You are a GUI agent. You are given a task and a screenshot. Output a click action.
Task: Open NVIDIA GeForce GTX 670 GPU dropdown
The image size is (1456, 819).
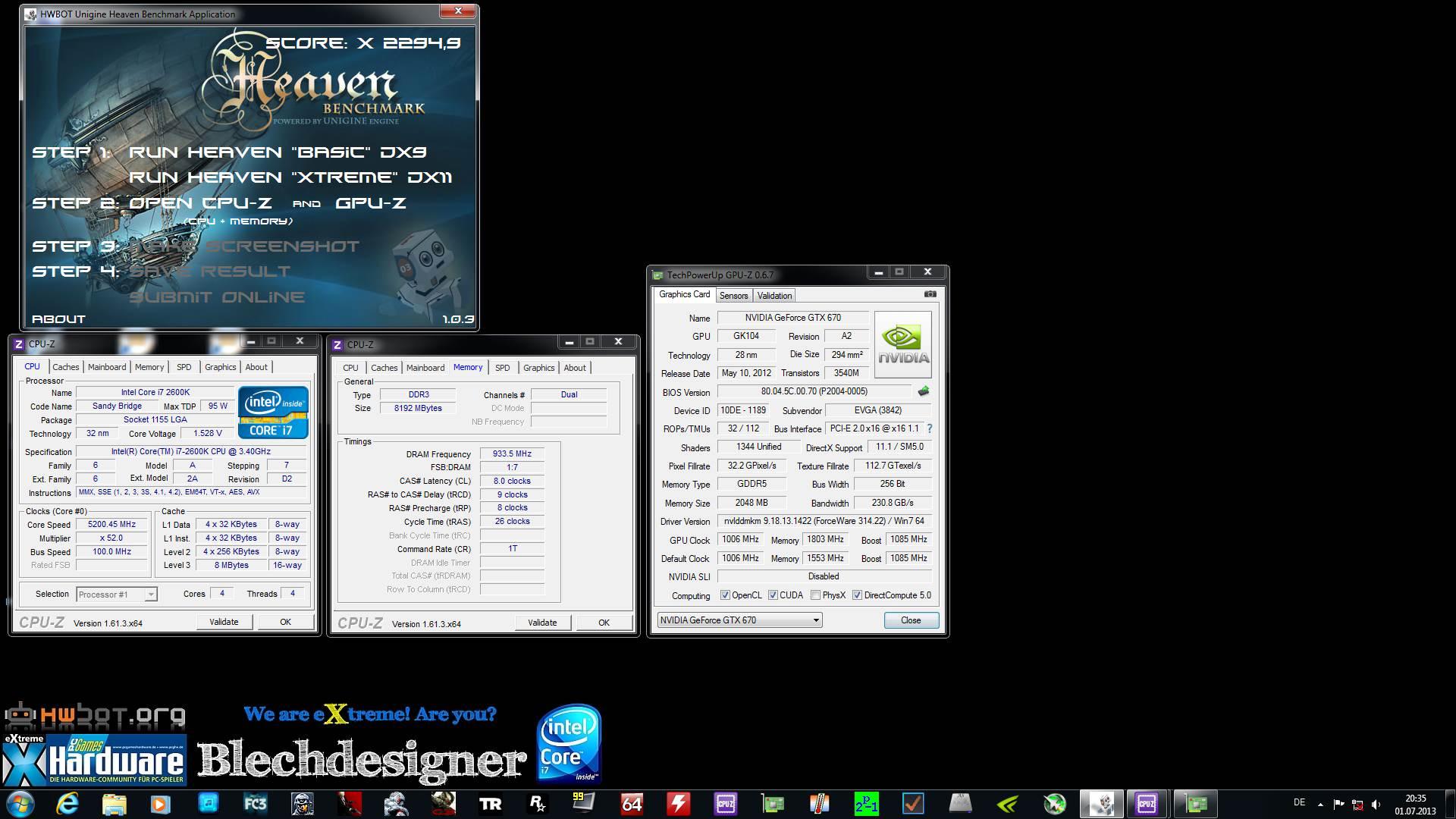point(739,620)
